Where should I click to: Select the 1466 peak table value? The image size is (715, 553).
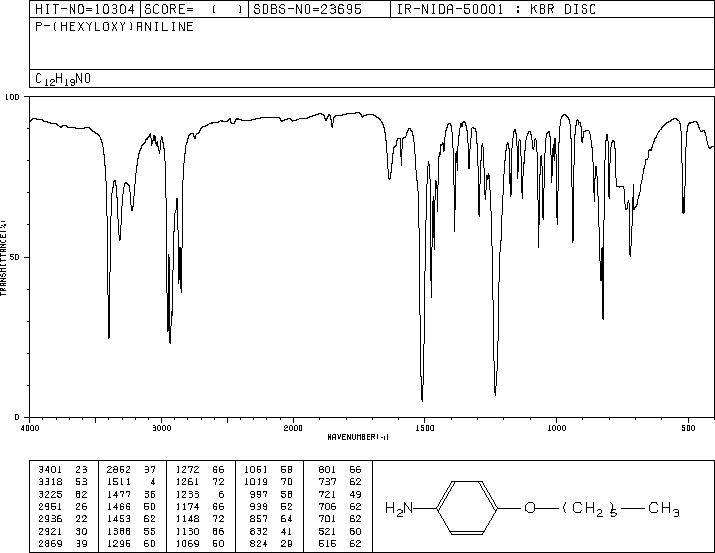pyautogui.click(x=119, y=506)
